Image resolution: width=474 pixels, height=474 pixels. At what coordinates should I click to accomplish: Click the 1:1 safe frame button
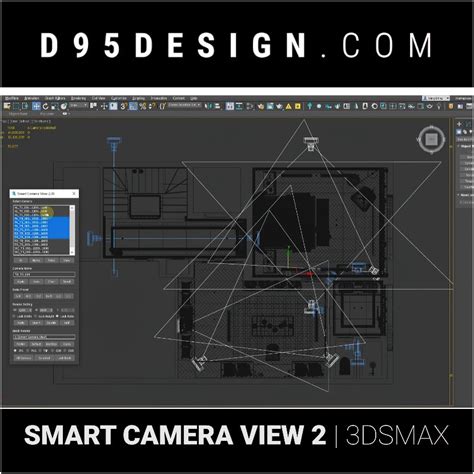19,296
